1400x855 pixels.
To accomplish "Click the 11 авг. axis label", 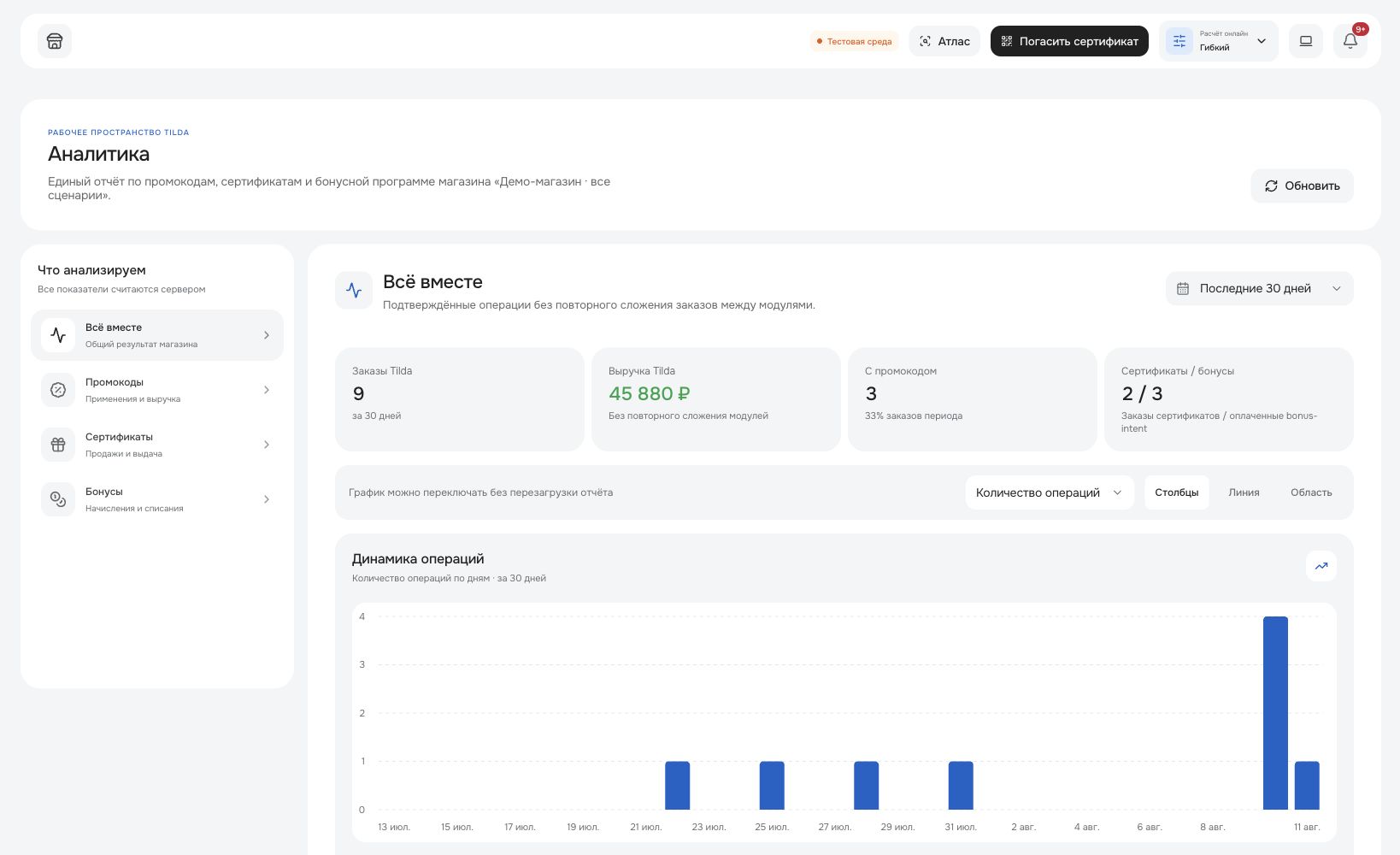I will point(1307,827).
